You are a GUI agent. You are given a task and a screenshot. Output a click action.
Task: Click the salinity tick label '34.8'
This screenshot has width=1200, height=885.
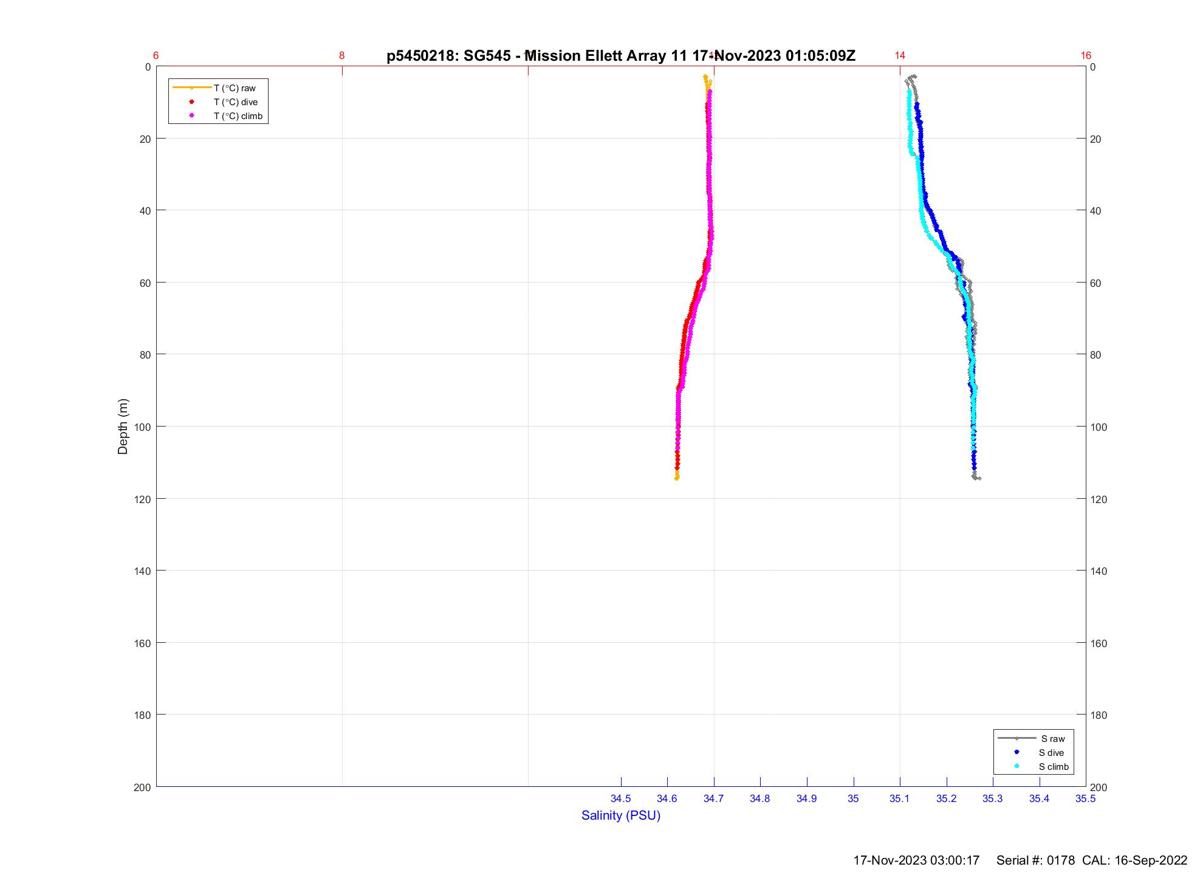[760, 799]
